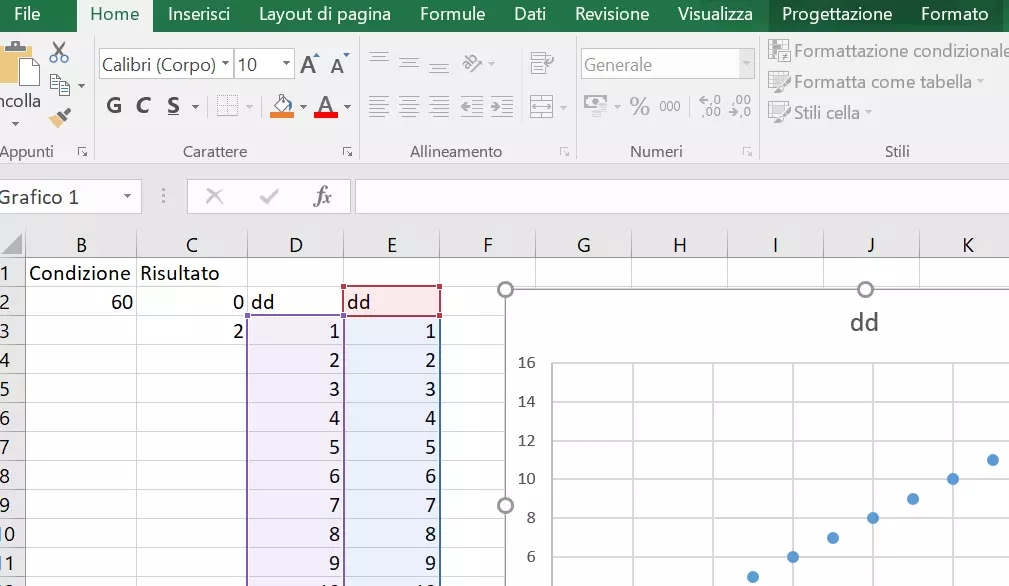The width and height of the screenshot is (1009, 586).
Task: Open the Generale number format dropdown
Action: click(745, 64)
